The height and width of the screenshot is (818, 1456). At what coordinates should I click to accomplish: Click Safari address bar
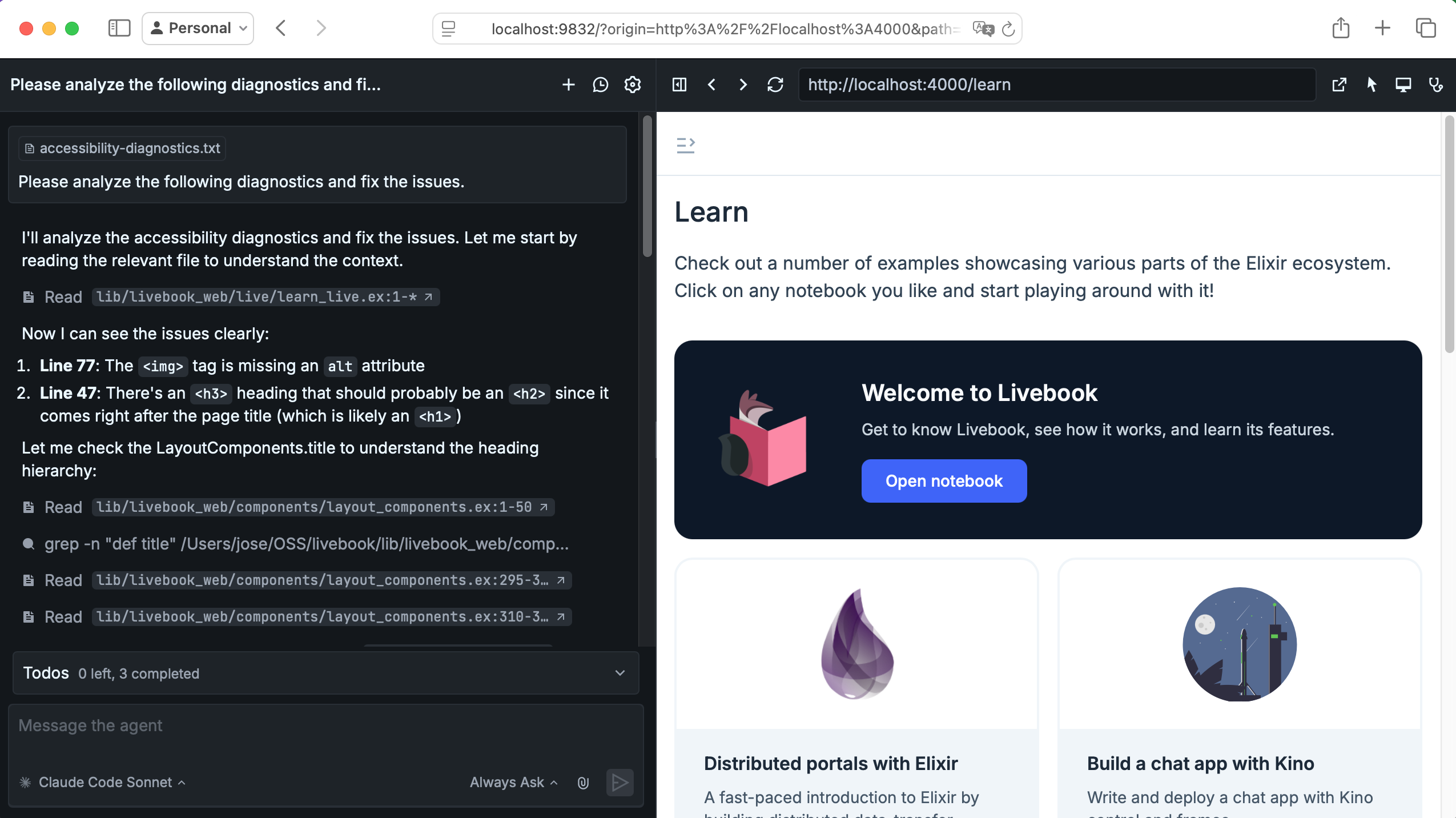coord(727,29)
